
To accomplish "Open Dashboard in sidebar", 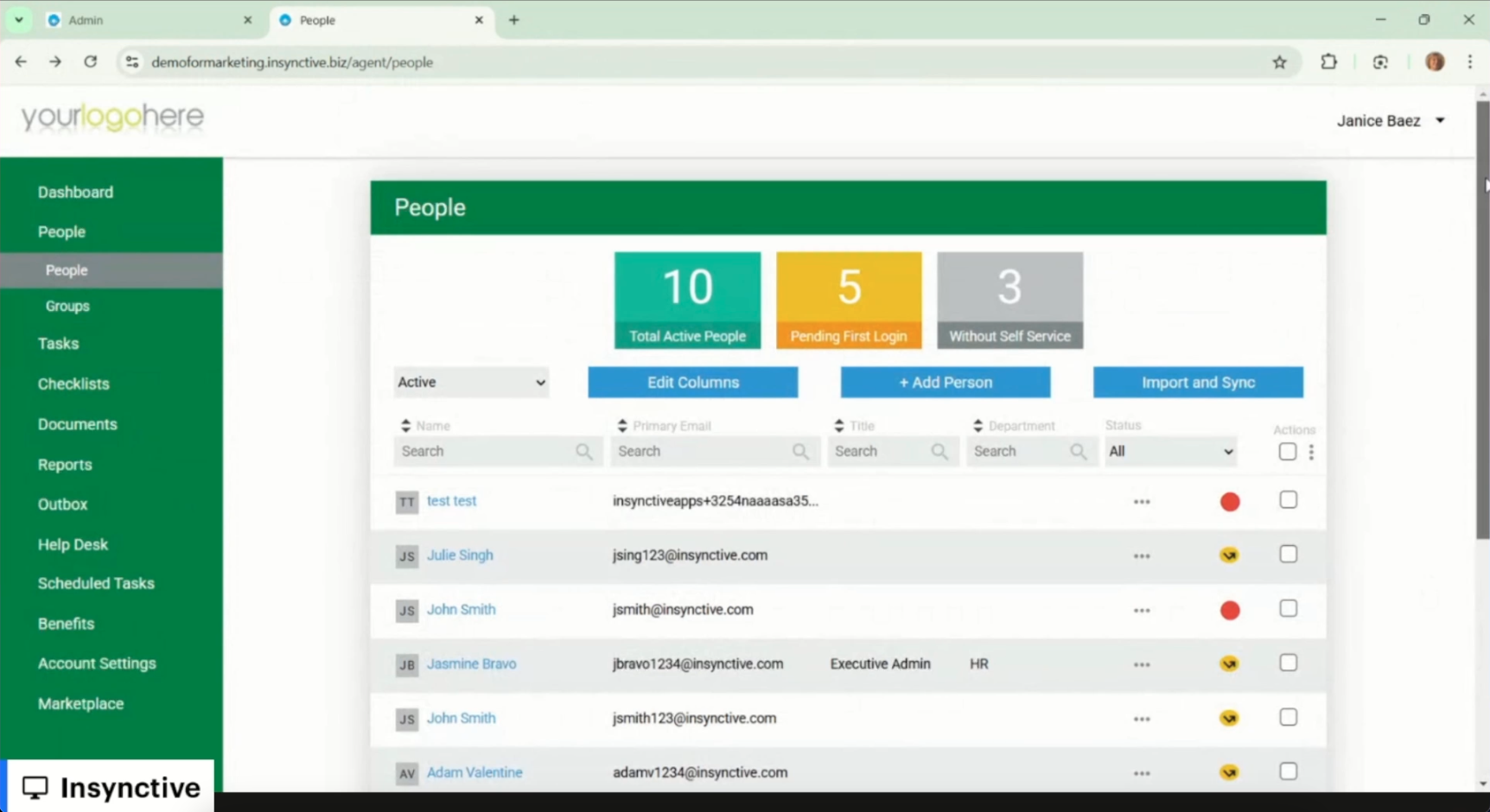I will (75, 193).
